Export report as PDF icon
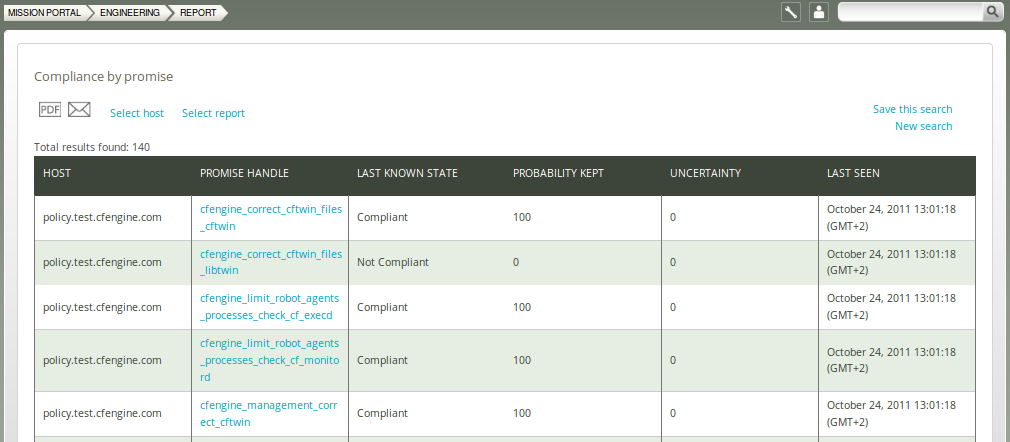This screenshot has height=442, width=1010. tap(50, 110)
